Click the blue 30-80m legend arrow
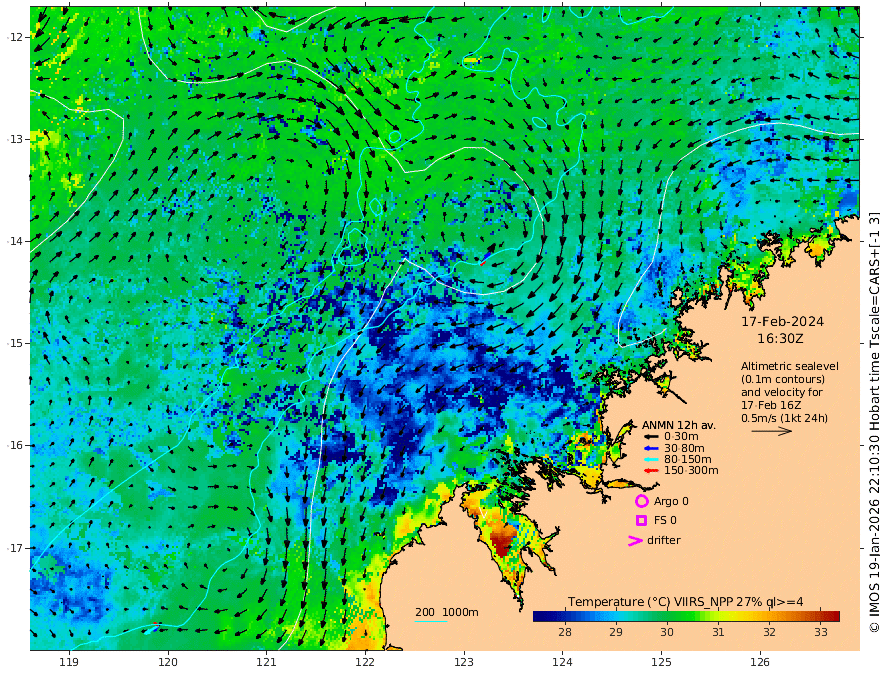 pyautogui.click(x=651, y=448)
